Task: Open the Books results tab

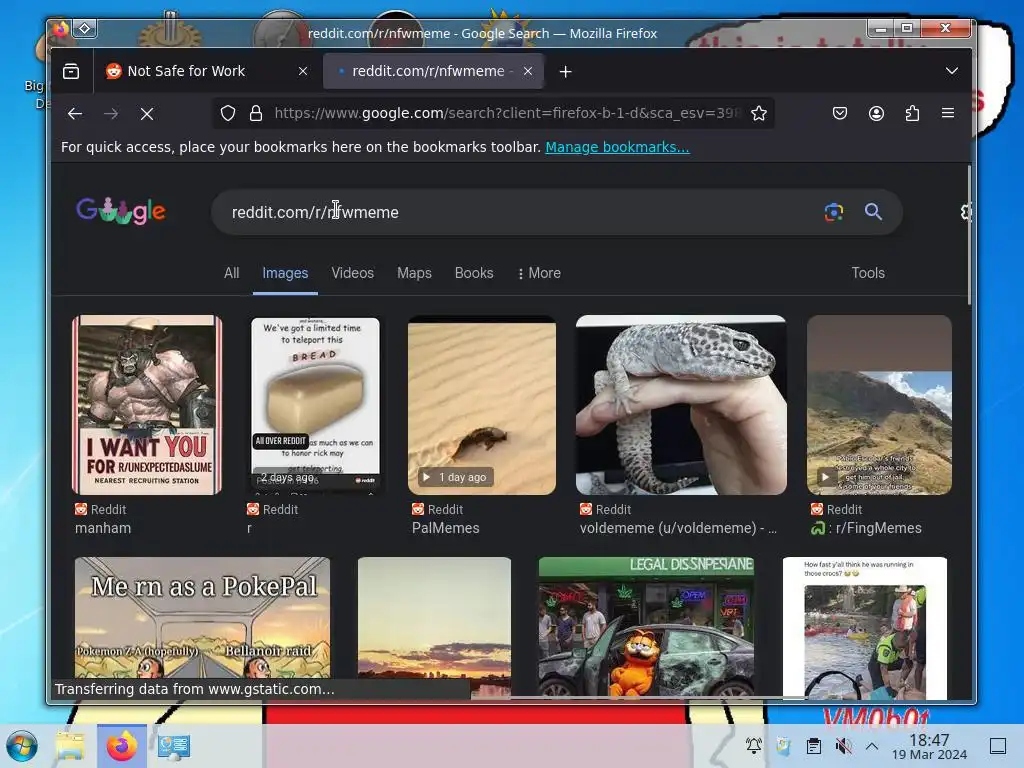Action: click(x=474, y=273)
